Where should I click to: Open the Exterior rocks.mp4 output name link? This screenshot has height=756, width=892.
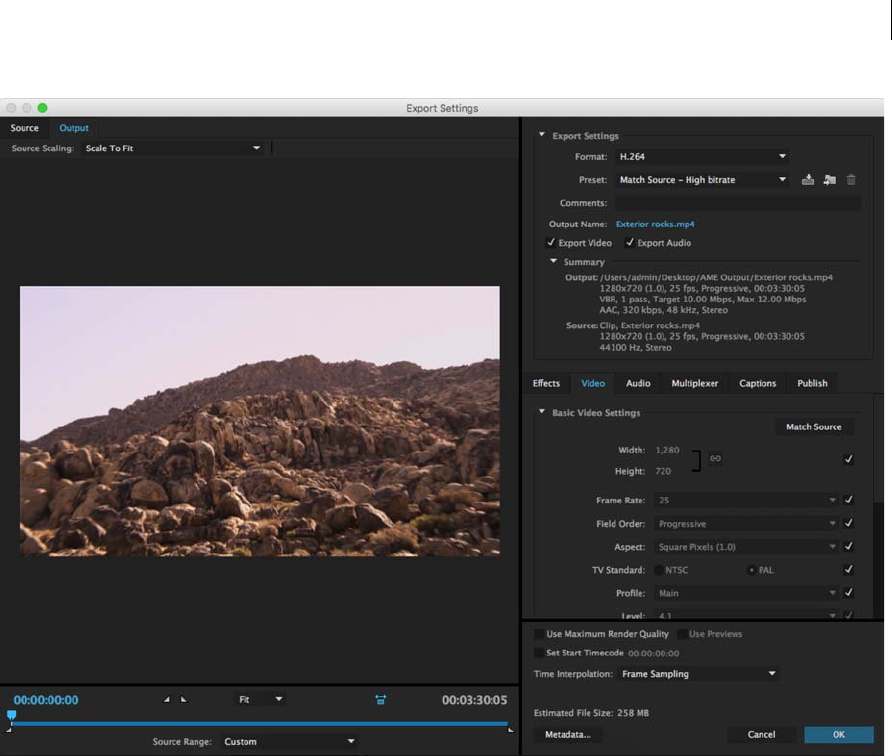656,224
